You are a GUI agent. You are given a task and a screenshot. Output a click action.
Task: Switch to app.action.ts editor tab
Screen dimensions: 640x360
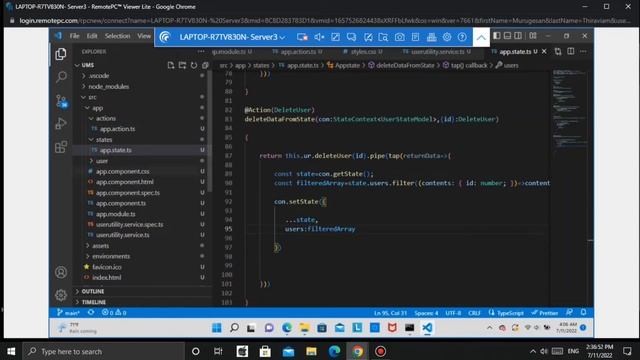pyautogui.click(x=298, y=52)
